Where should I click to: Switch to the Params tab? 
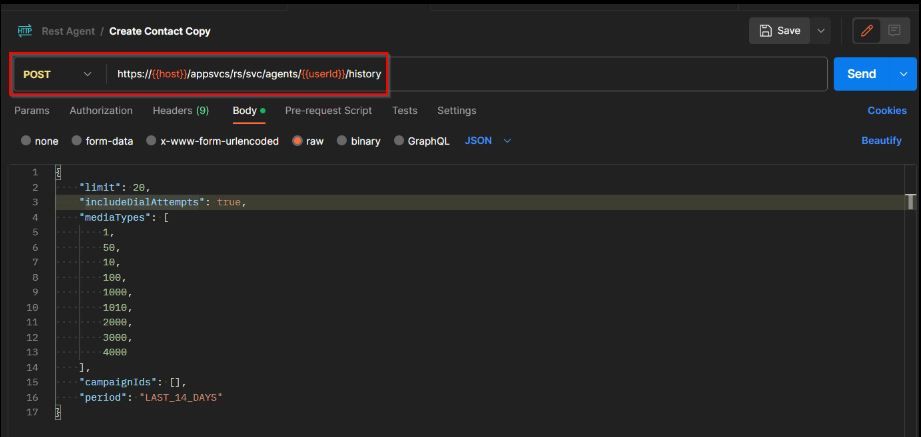[x=32, y=110]
